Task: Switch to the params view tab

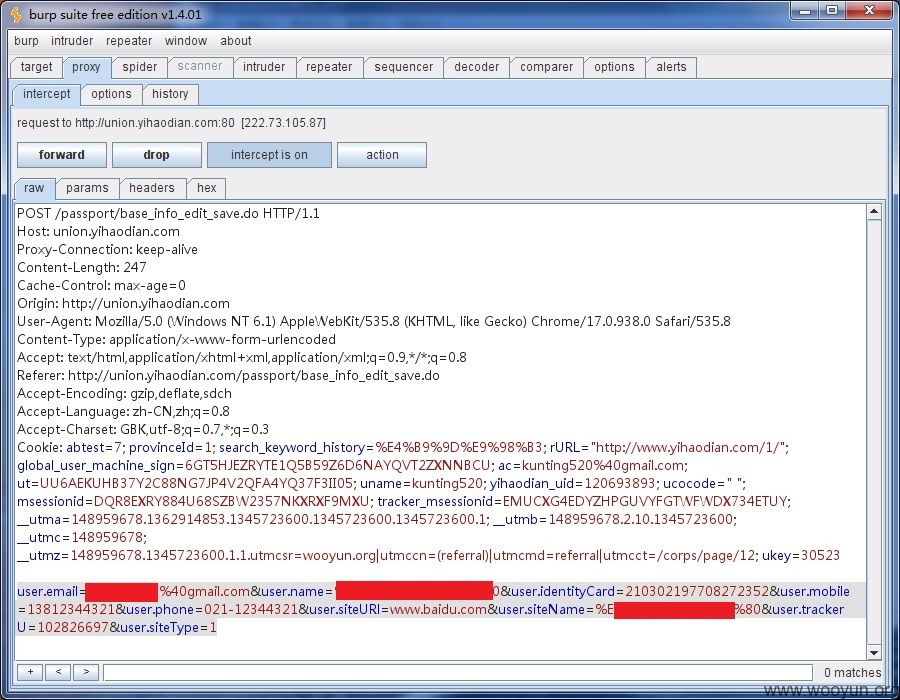Action: point(87,188)
